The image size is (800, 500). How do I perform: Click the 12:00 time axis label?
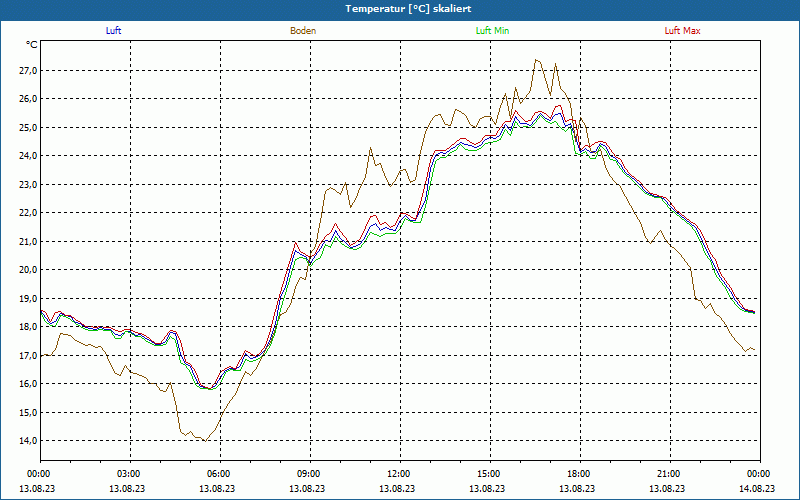pos(398,474)
